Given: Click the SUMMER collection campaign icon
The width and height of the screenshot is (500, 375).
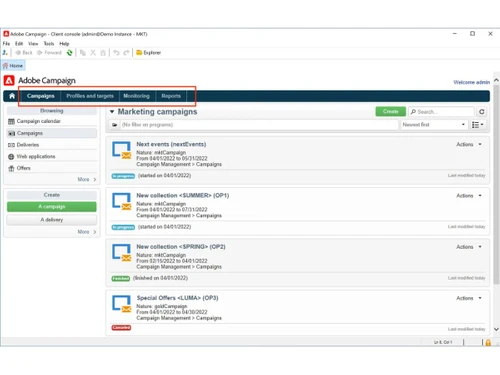Looking at the screenshot, I should coord(121,202).
